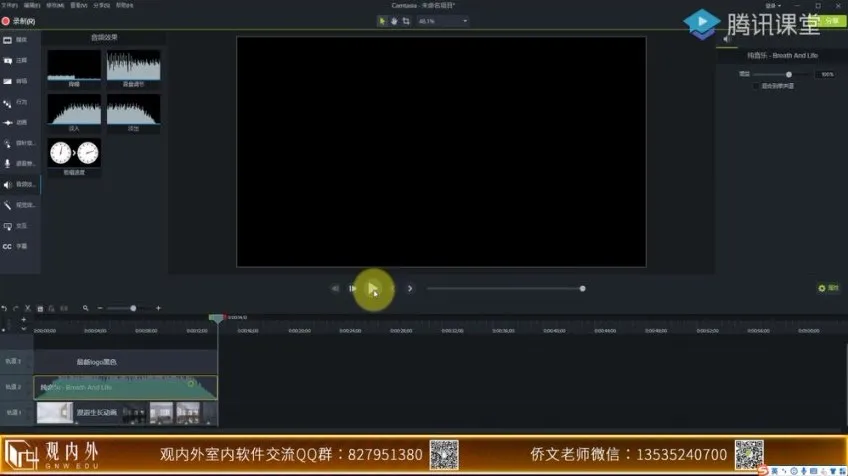Click the Redo icon in timeline toolbar
This screenshot has width=848, height=476.
[16, 308]
